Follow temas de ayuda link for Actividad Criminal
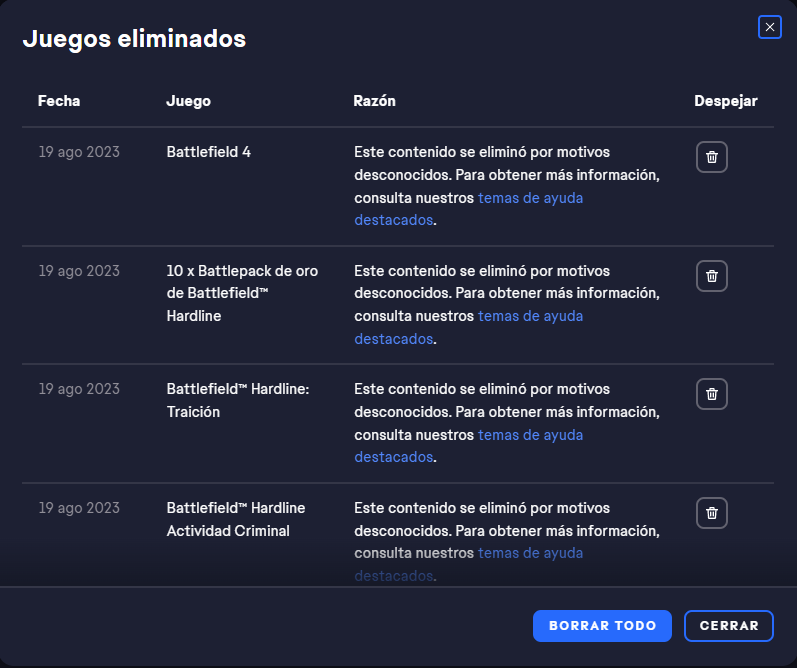Image resolution: width=797 pixels, height=668 pixels. point(530,553)
